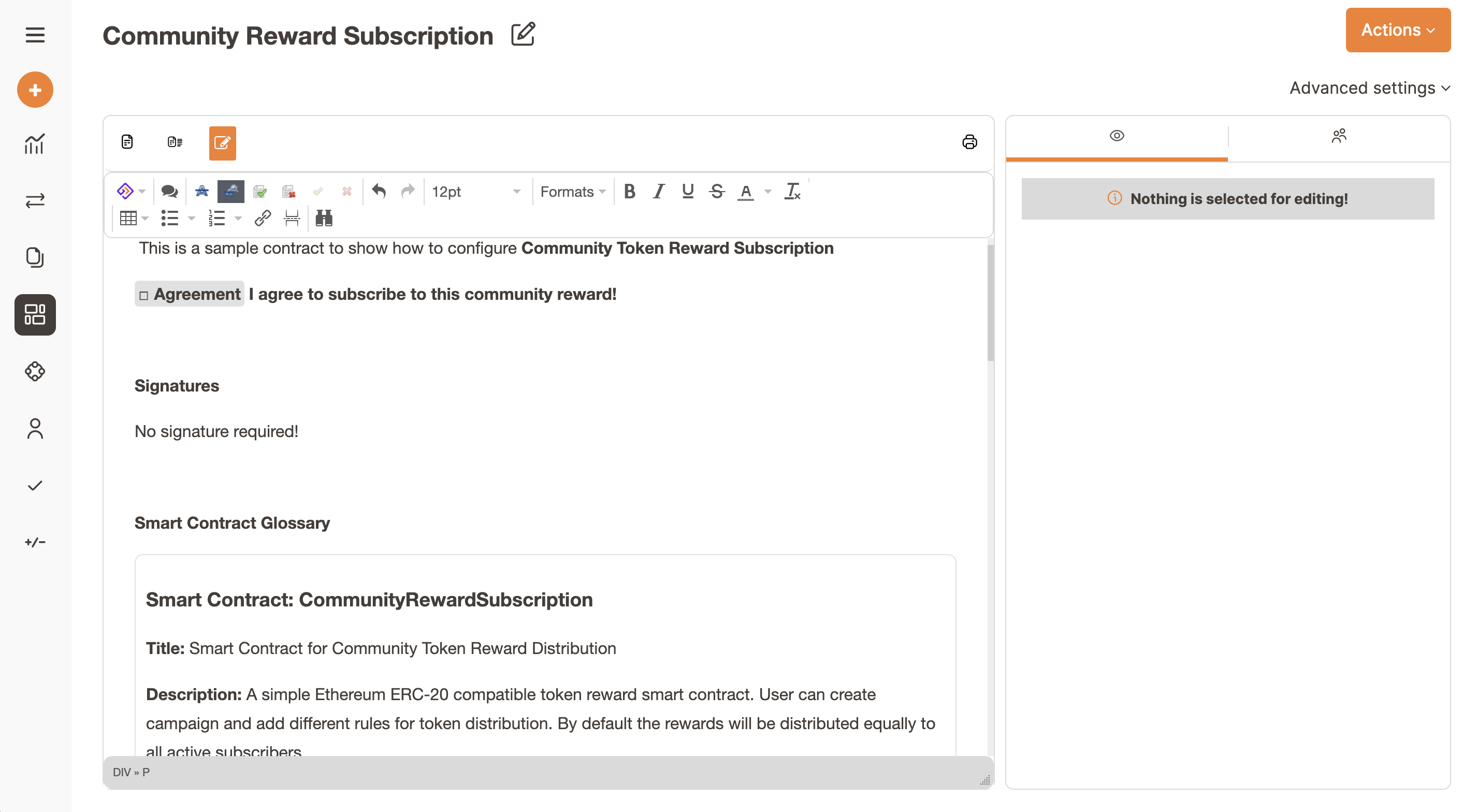Select the orange edit mode icon
The image size is (1477, 812).
point(223,143)
